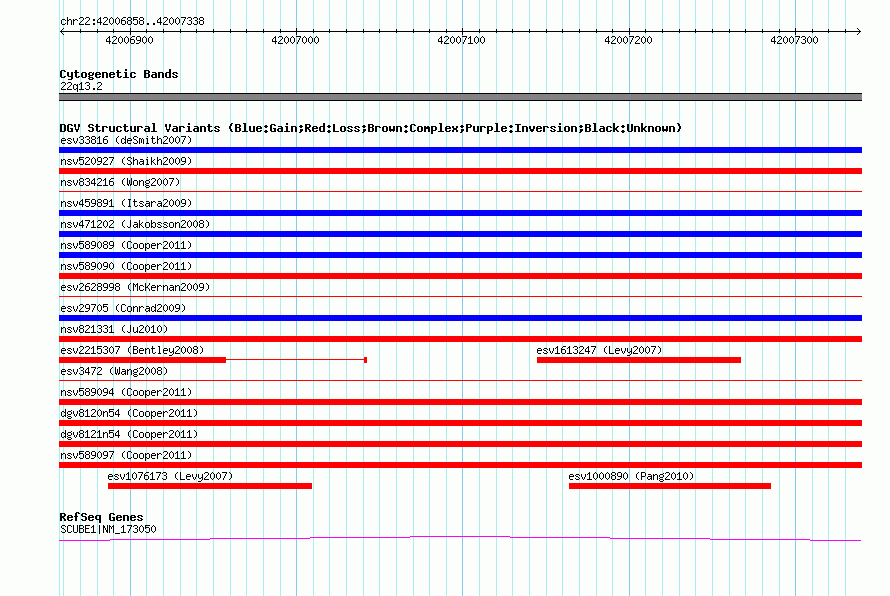890x596 pixels.
Task: Select the esv1076173 (Levy2007) label
Action: (170, 476)
